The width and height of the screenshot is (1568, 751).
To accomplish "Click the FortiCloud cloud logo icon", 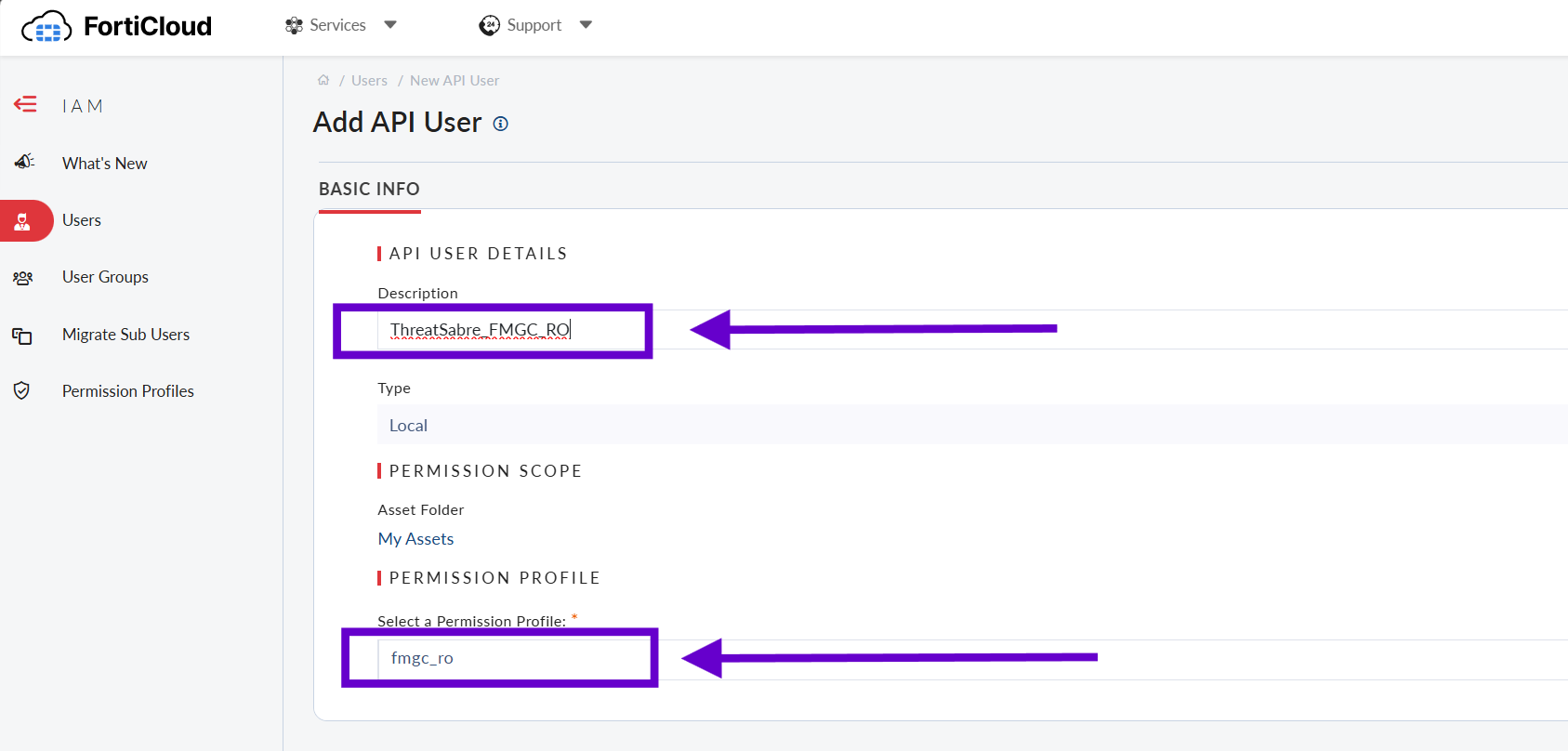I will pos(46,26).
